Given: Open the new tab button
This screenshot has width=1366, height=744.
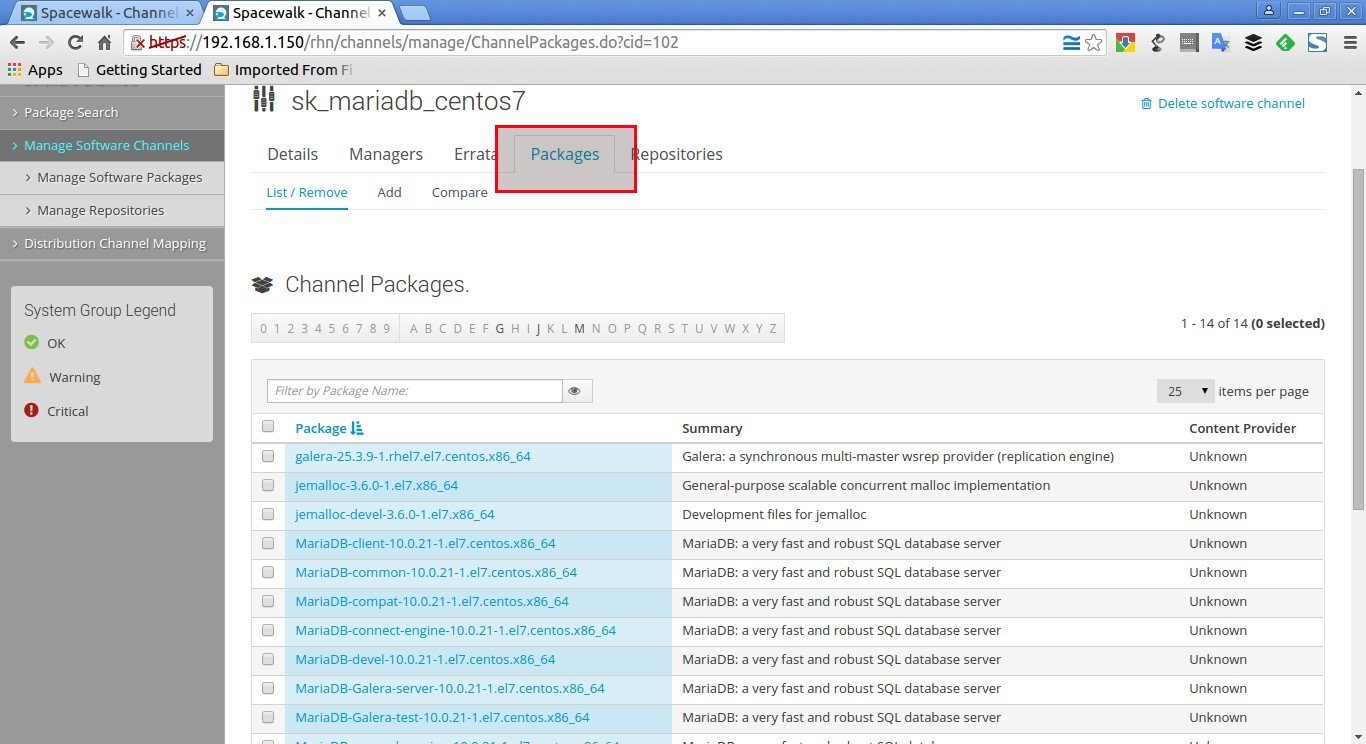Looking at the screenshot, I should 414,12.
